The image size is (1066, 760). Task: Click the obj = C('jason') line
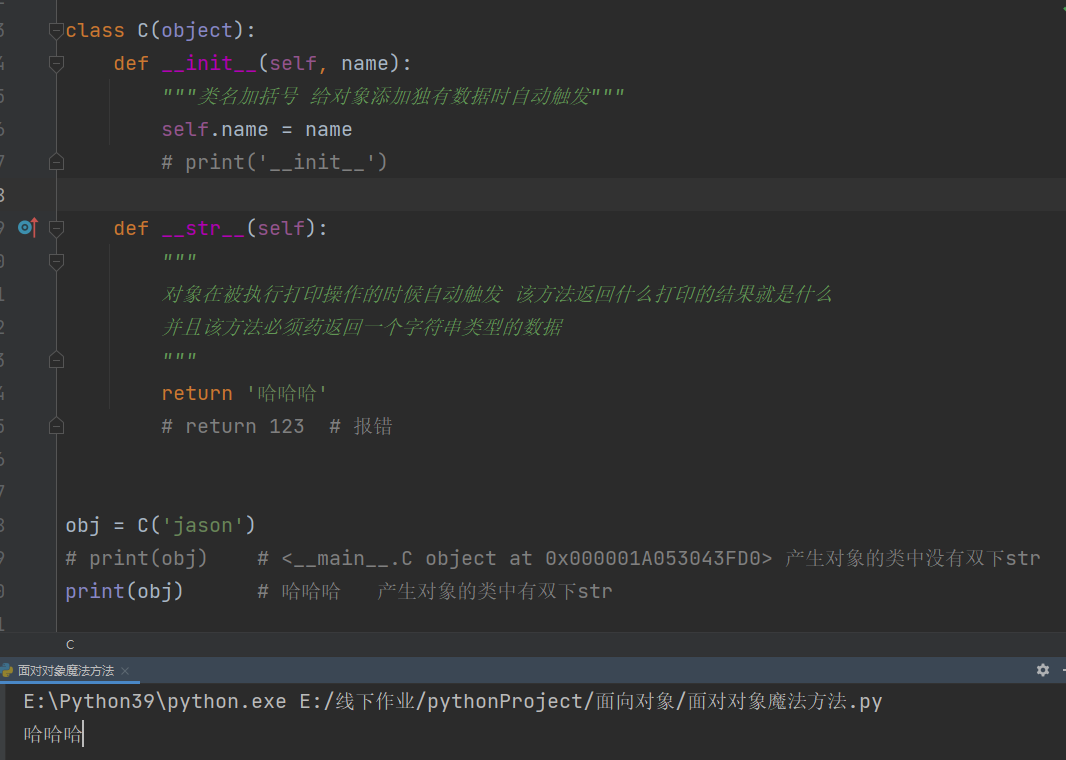pyautogui.click(x=160, y=525)
